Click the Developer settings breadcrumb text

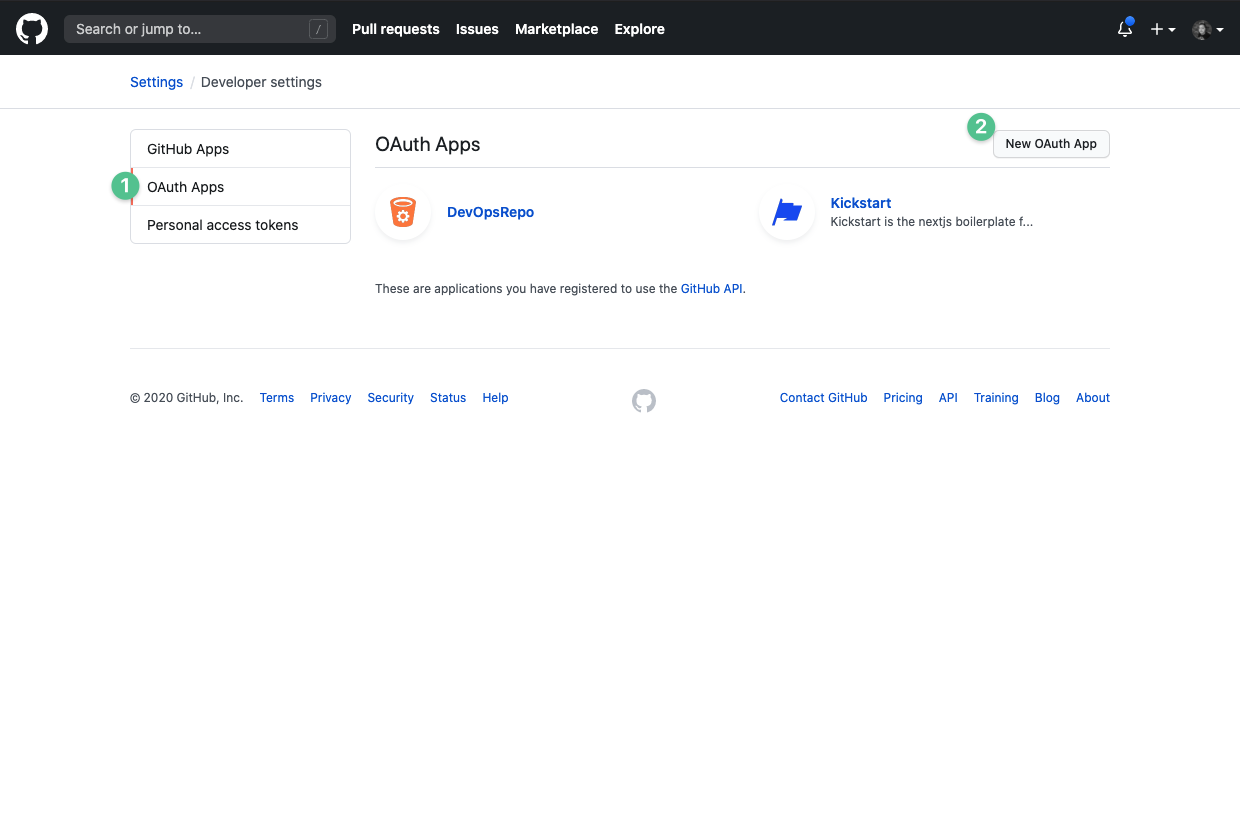click(x=261, y=82)
